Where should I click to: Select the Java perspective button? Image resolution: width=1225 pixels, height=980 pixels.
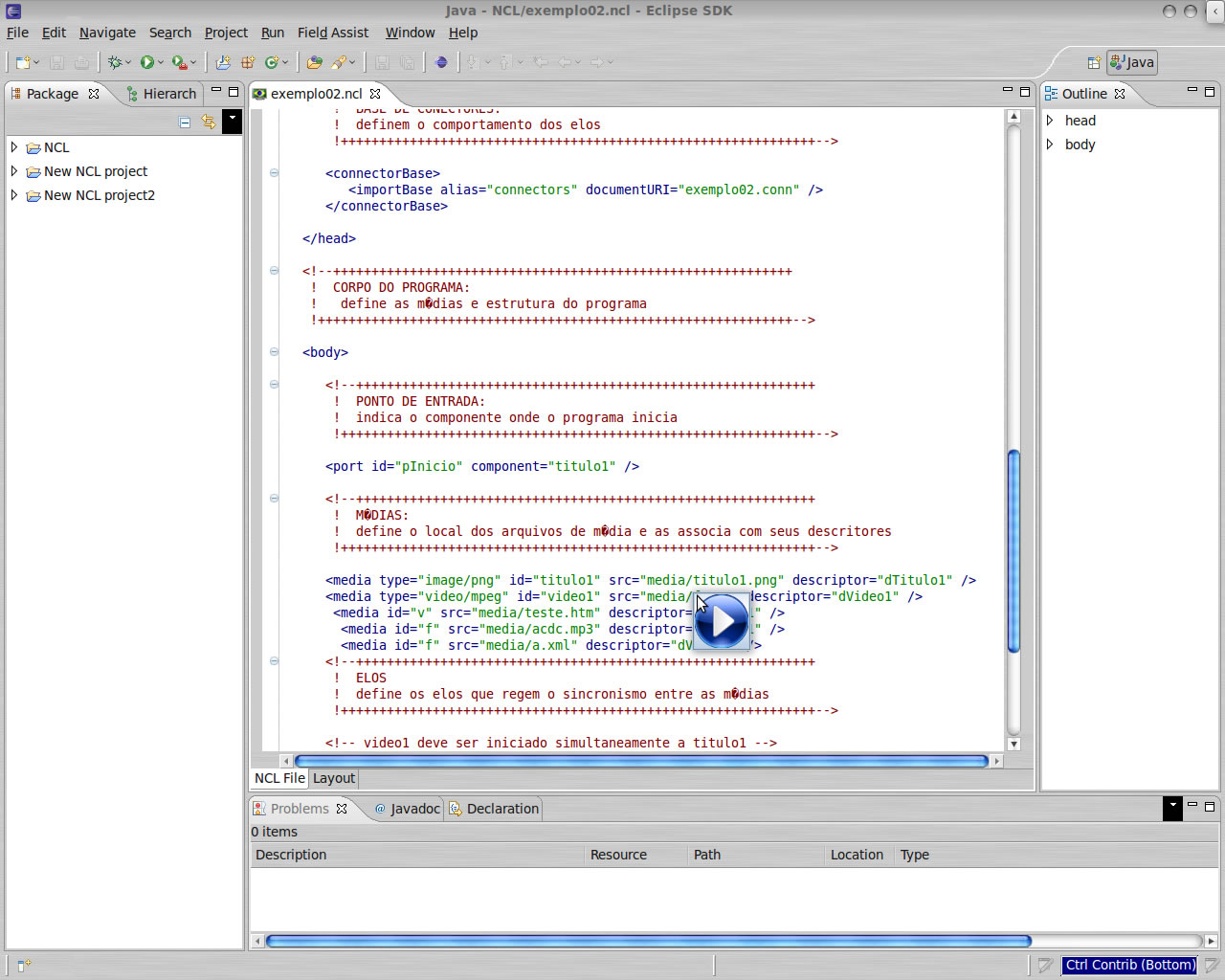click(1132, 62)
